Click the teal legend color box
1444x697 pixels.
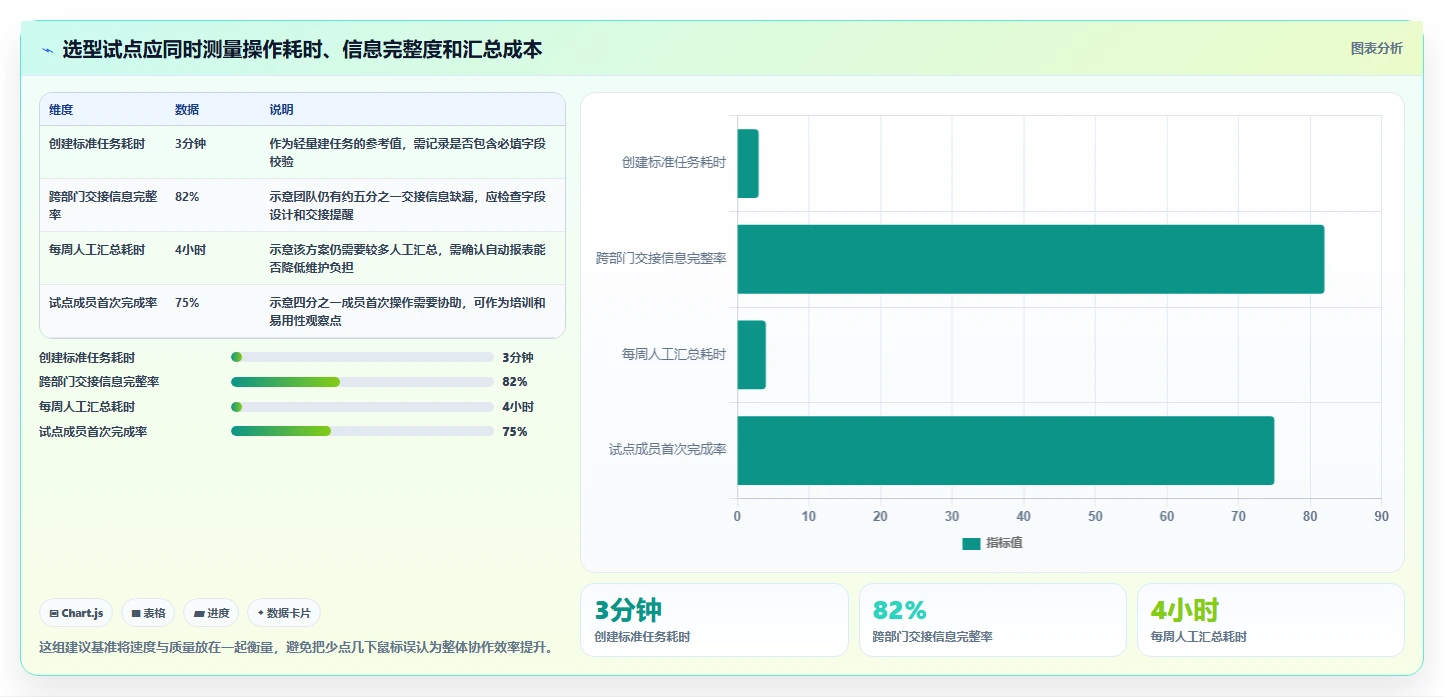[971, 543]
